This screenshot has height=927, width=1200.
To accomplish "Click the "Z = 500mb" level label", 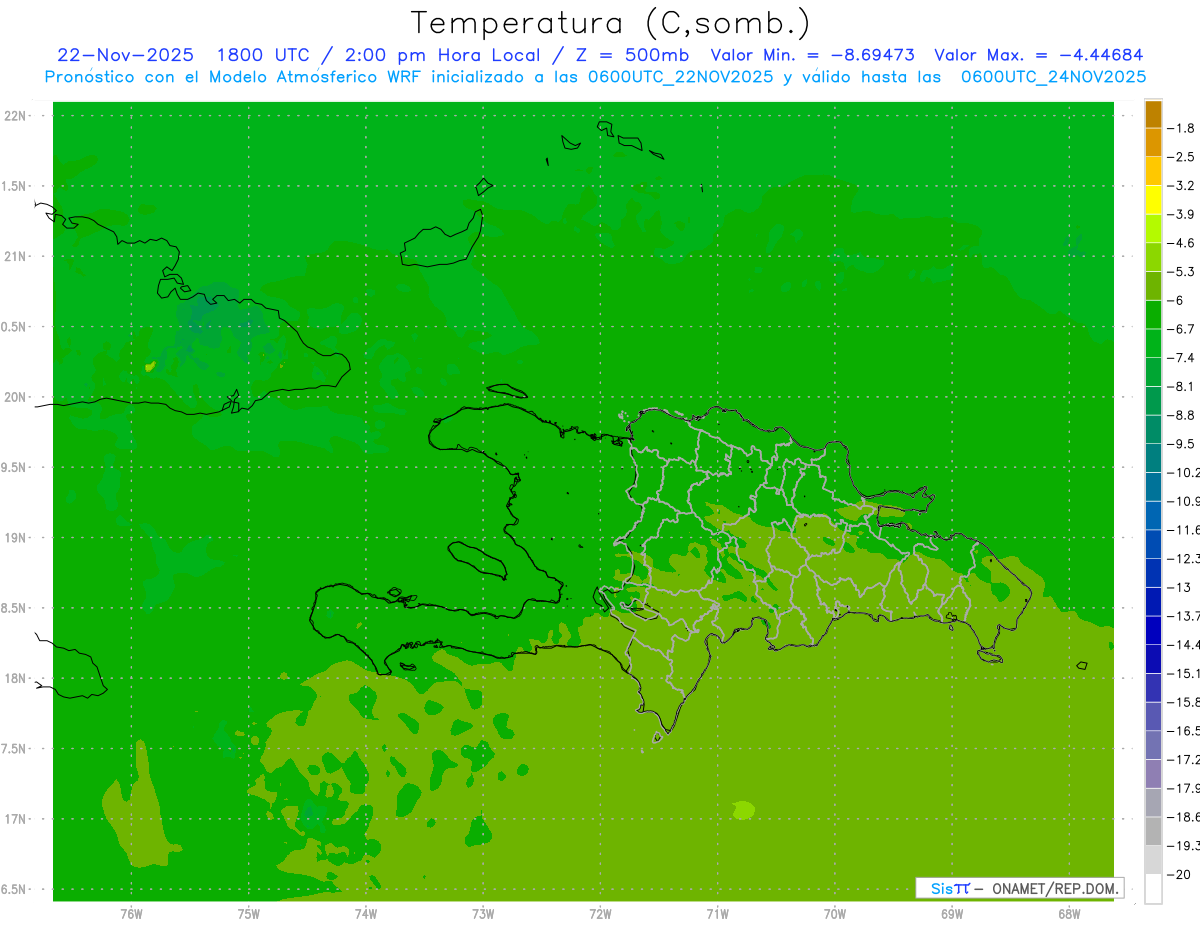I will pos(632,55).
